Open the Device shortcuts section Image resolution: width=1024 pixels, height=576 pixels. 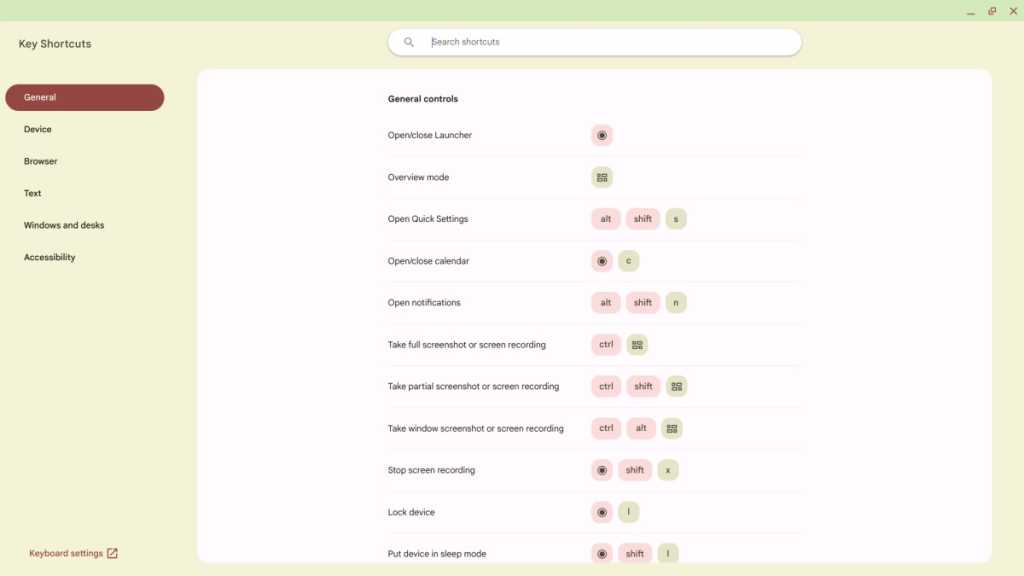tap(39, 129)
